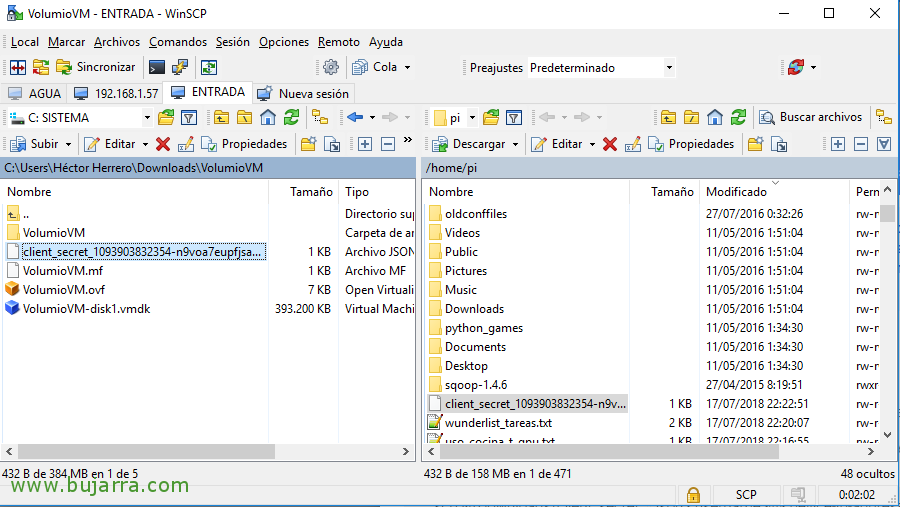Click the local red delete X icon
Viewport: 900px width, 507px height.
point(163,144)
